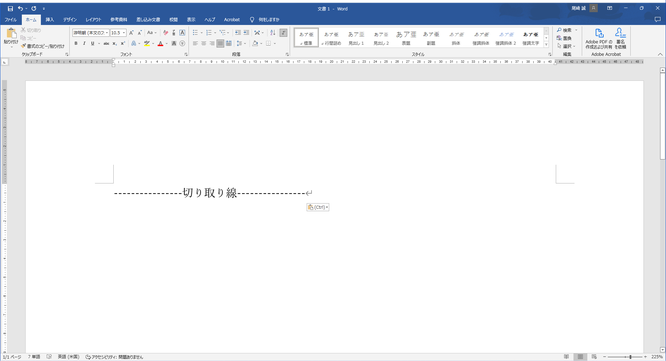
Task: Click the Redo/Repeat icon
Action: click(34, 8)
